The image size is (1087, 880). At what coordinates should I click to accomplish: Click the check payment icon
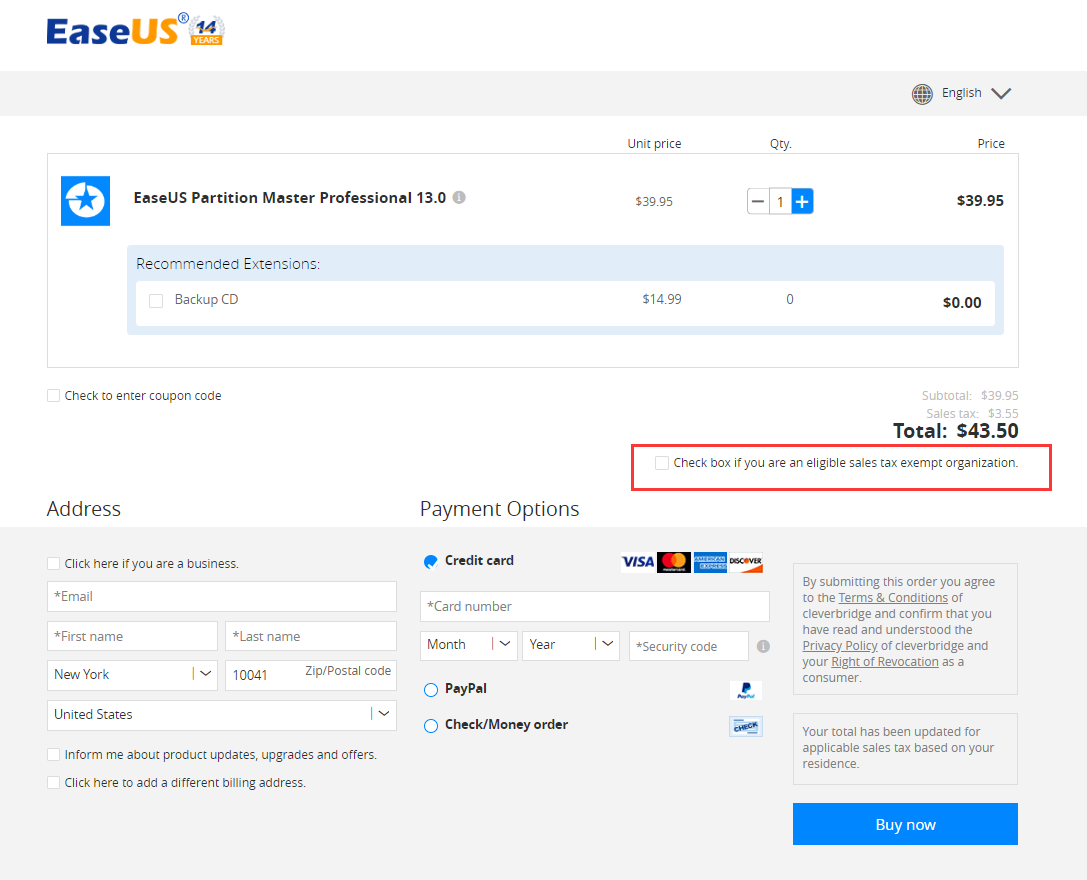tap(746, 726)
